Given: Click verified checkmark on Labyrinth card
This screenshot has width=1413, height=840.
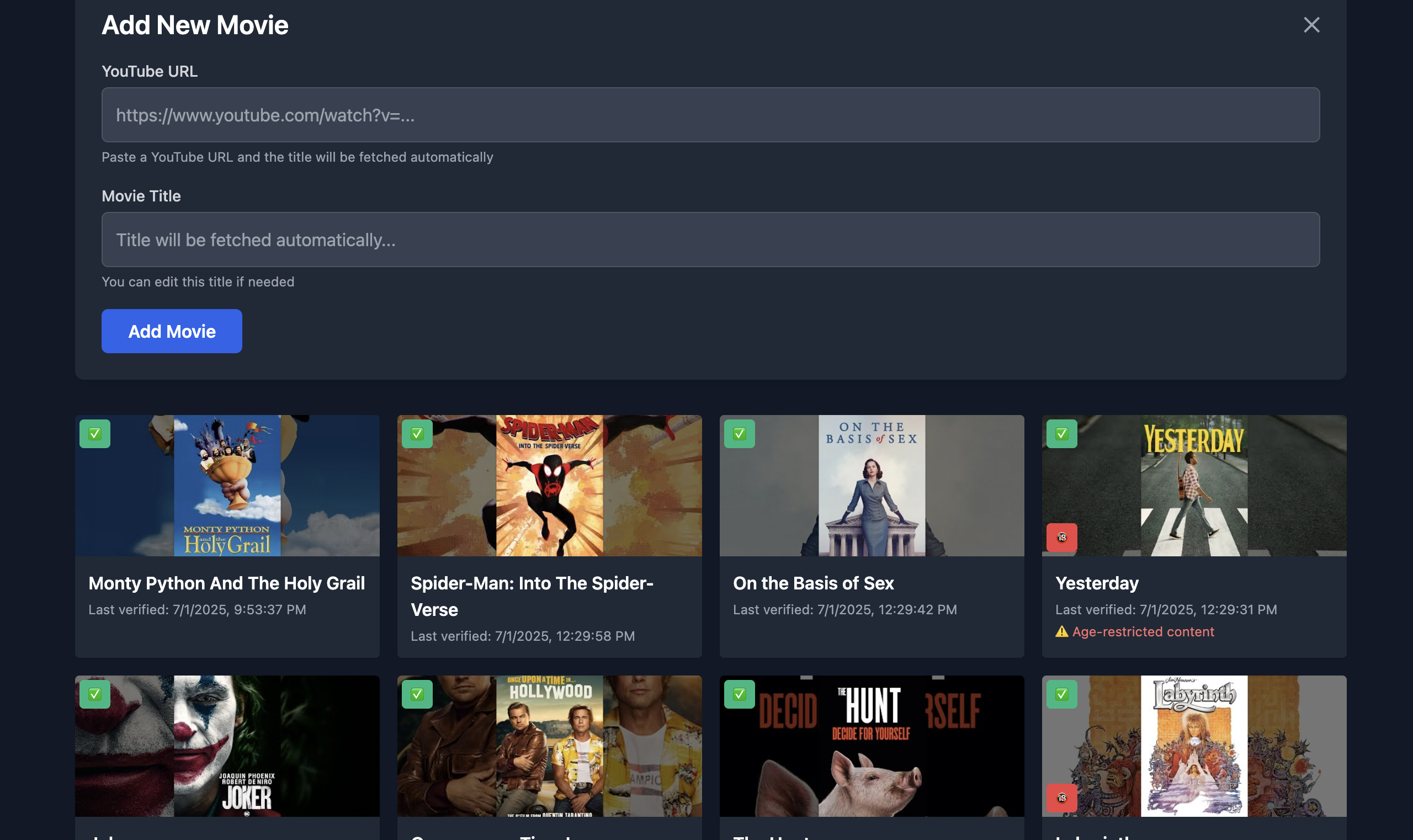Looking at the screenshot, I should [1061, 694].
